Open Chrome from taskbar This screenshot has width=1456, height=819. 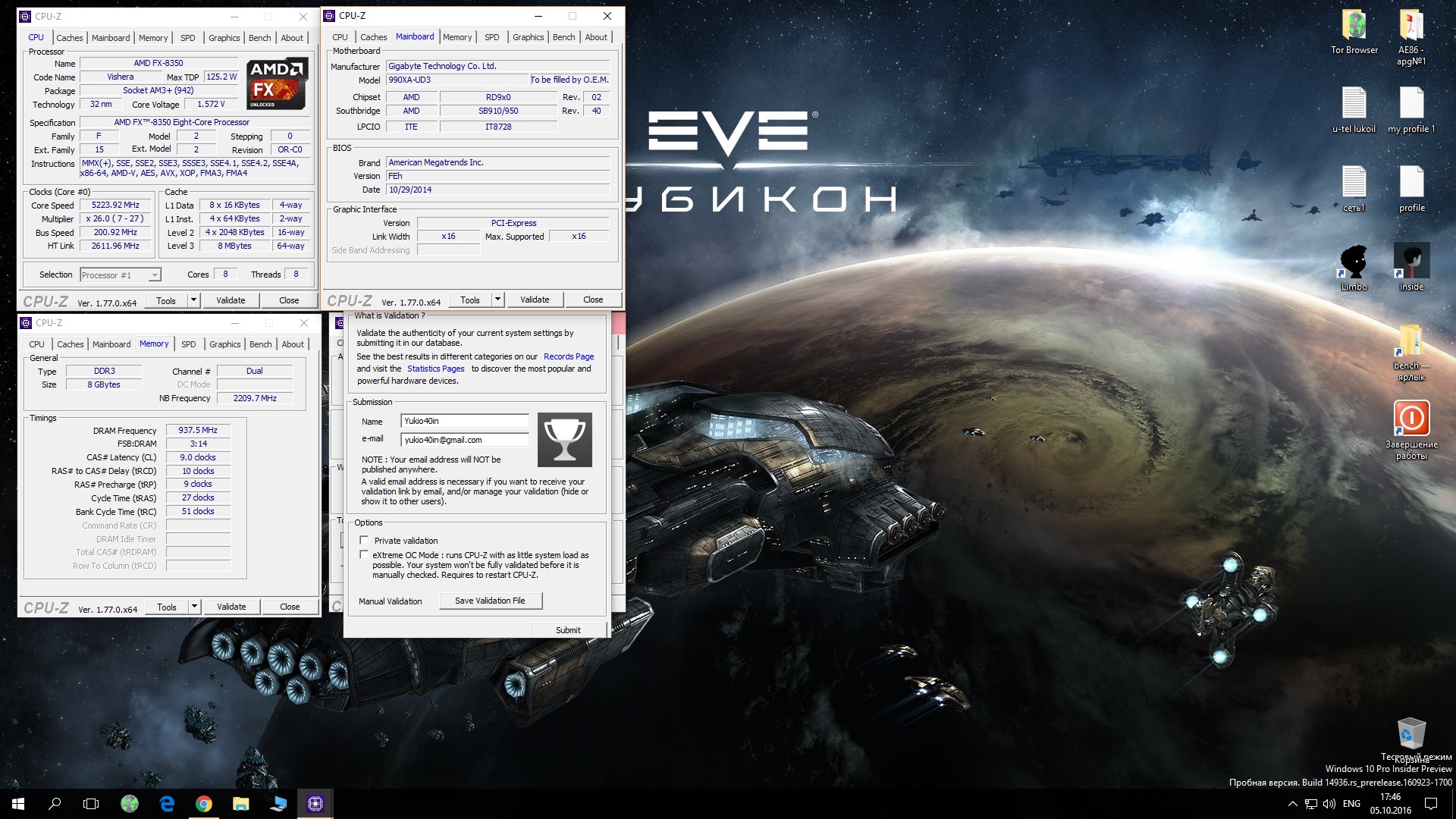point(203,804)
